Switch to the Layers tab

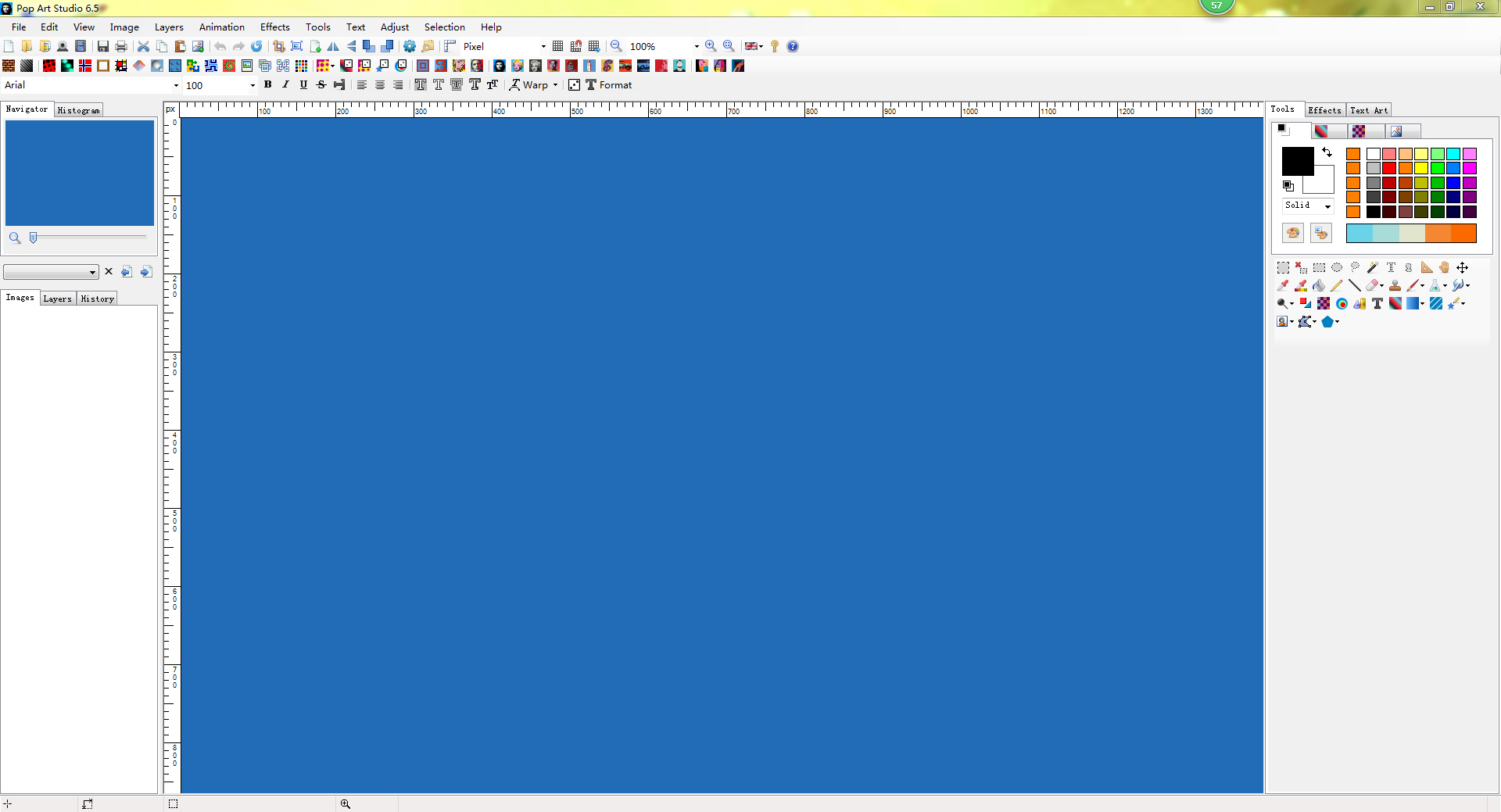pos(57,299)
